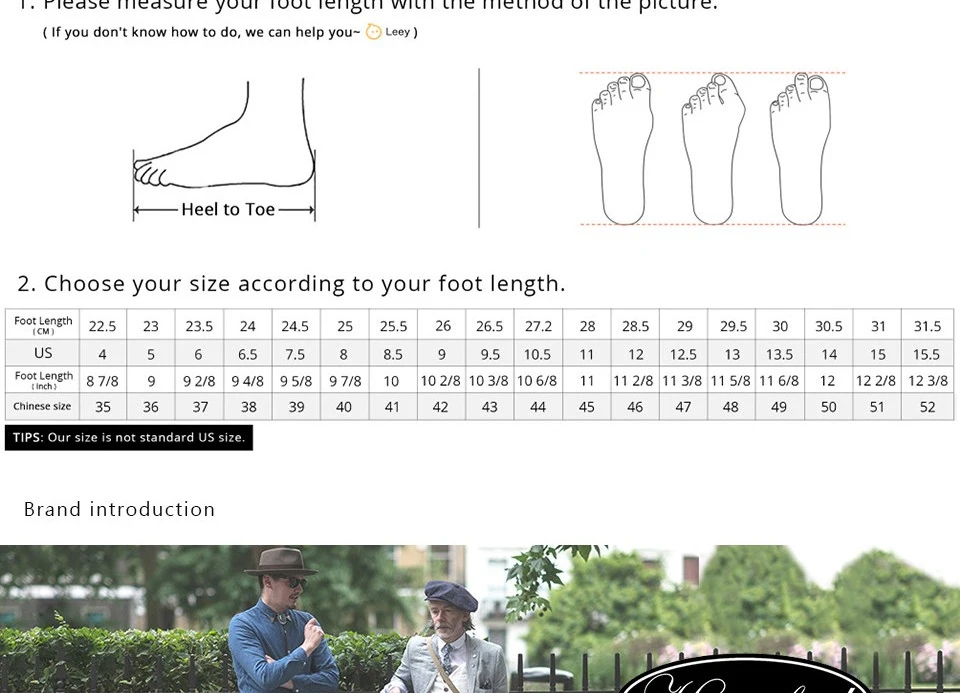Click the 30.5 foot length cell
This screenshot has width=960, height=693.
[x=828, y=326]
